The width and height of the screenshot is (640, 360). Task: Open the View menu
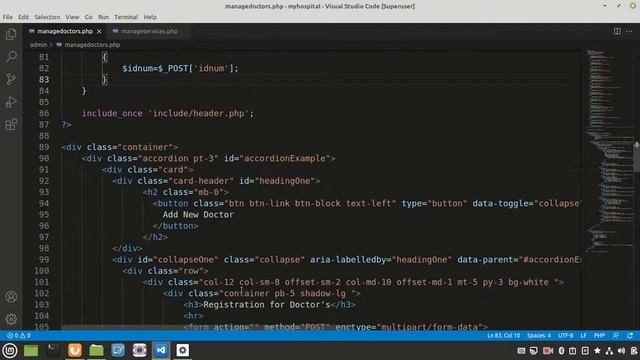click(72, 17)
